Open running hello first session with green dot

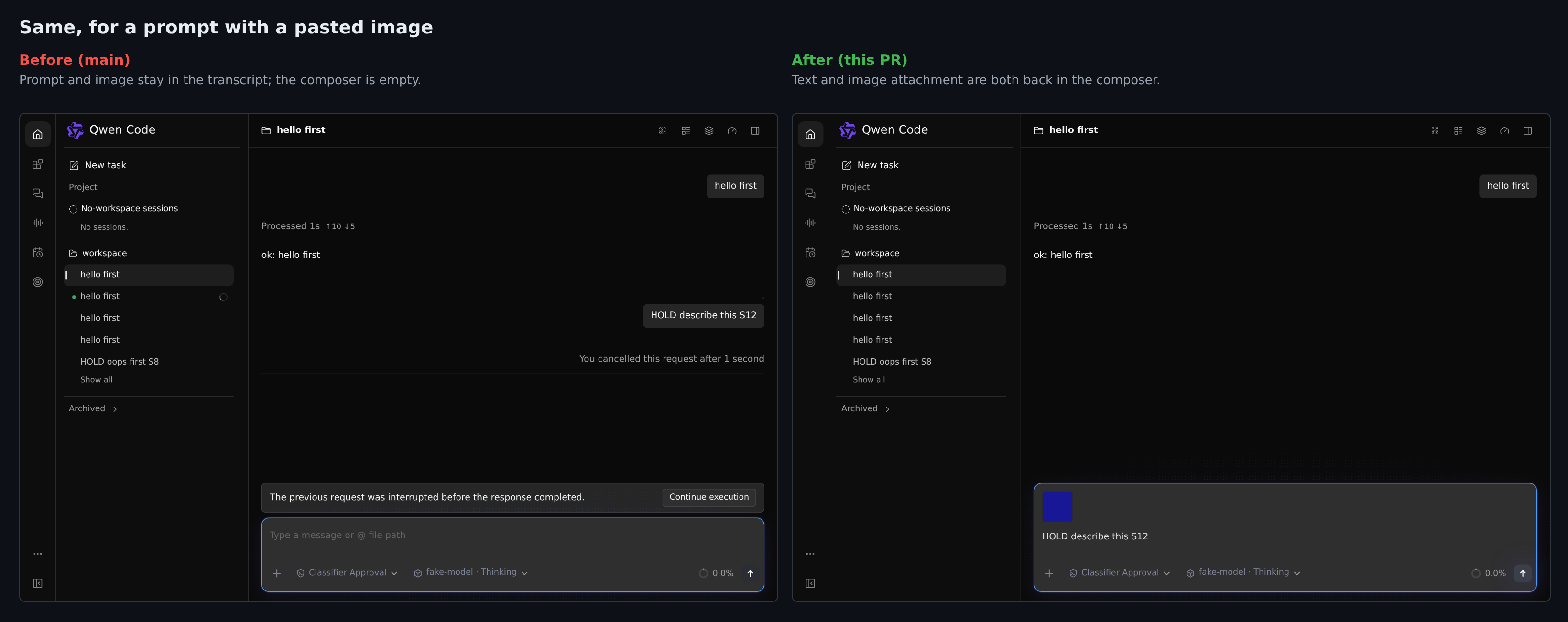coord(149,297)
